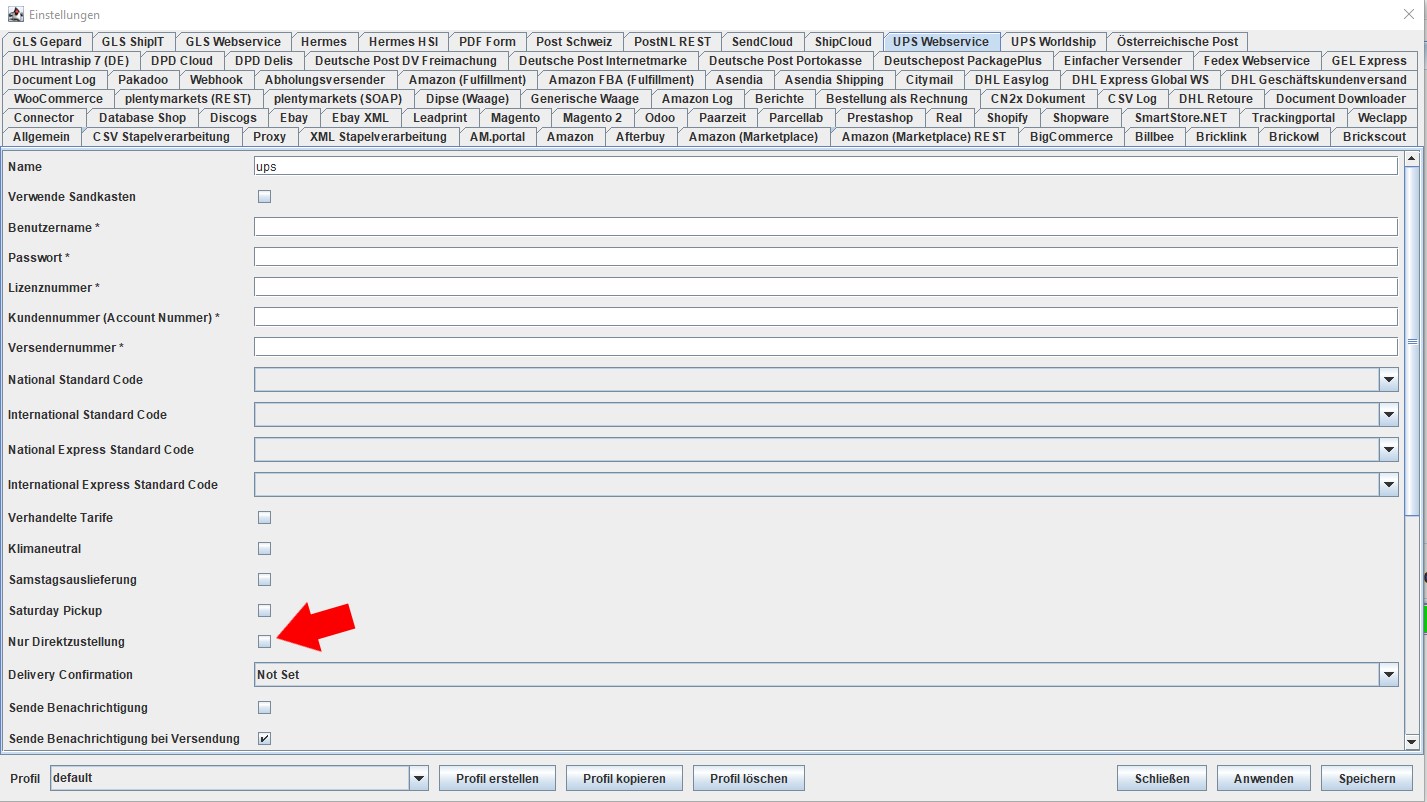The height and width of the screenshot is (802, 1427).
Task: Click the Schließen button
Action: [1162, 779]
